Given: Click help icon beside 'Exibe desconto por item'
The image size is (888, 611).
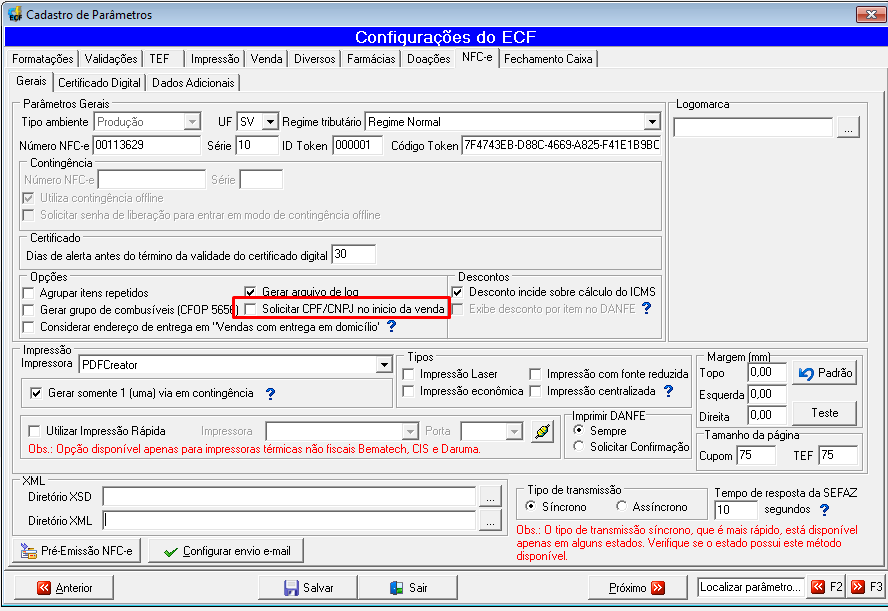Looking at the screenshot, I should (x=646, y=309).
